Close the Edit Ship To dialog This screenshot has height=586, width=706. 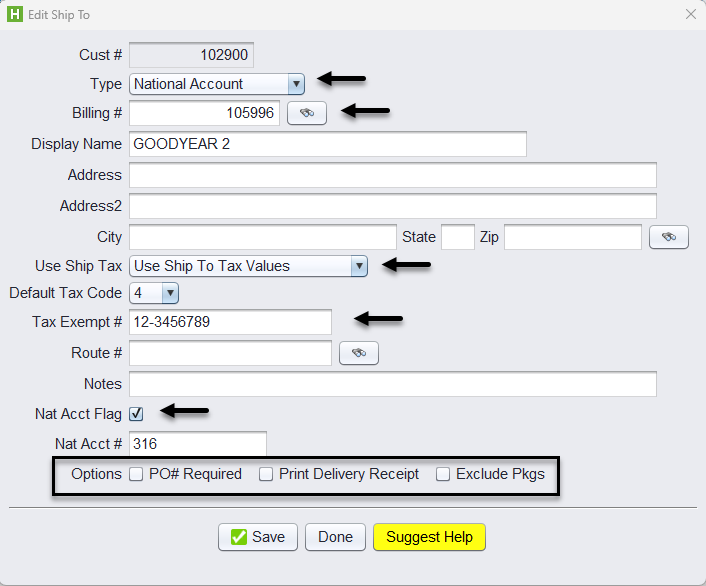(x=690, y=14)
